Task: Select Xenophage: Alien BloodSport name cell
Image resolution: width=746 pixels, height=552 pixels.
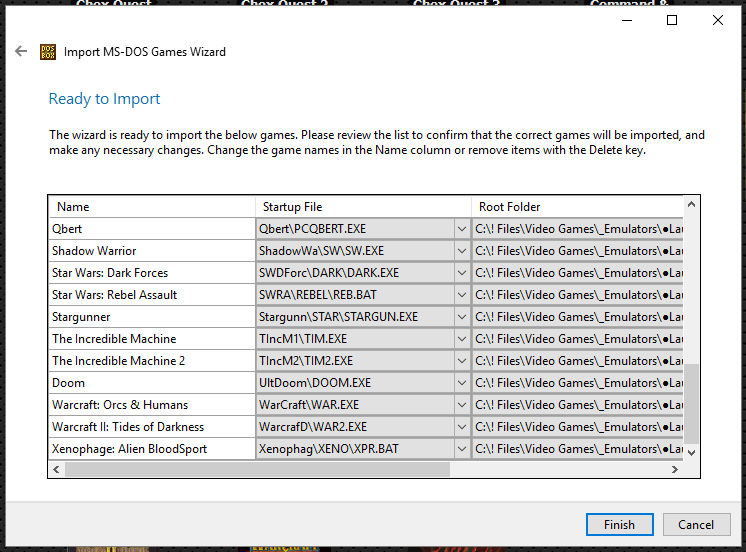Action: [x=152, y=449]
